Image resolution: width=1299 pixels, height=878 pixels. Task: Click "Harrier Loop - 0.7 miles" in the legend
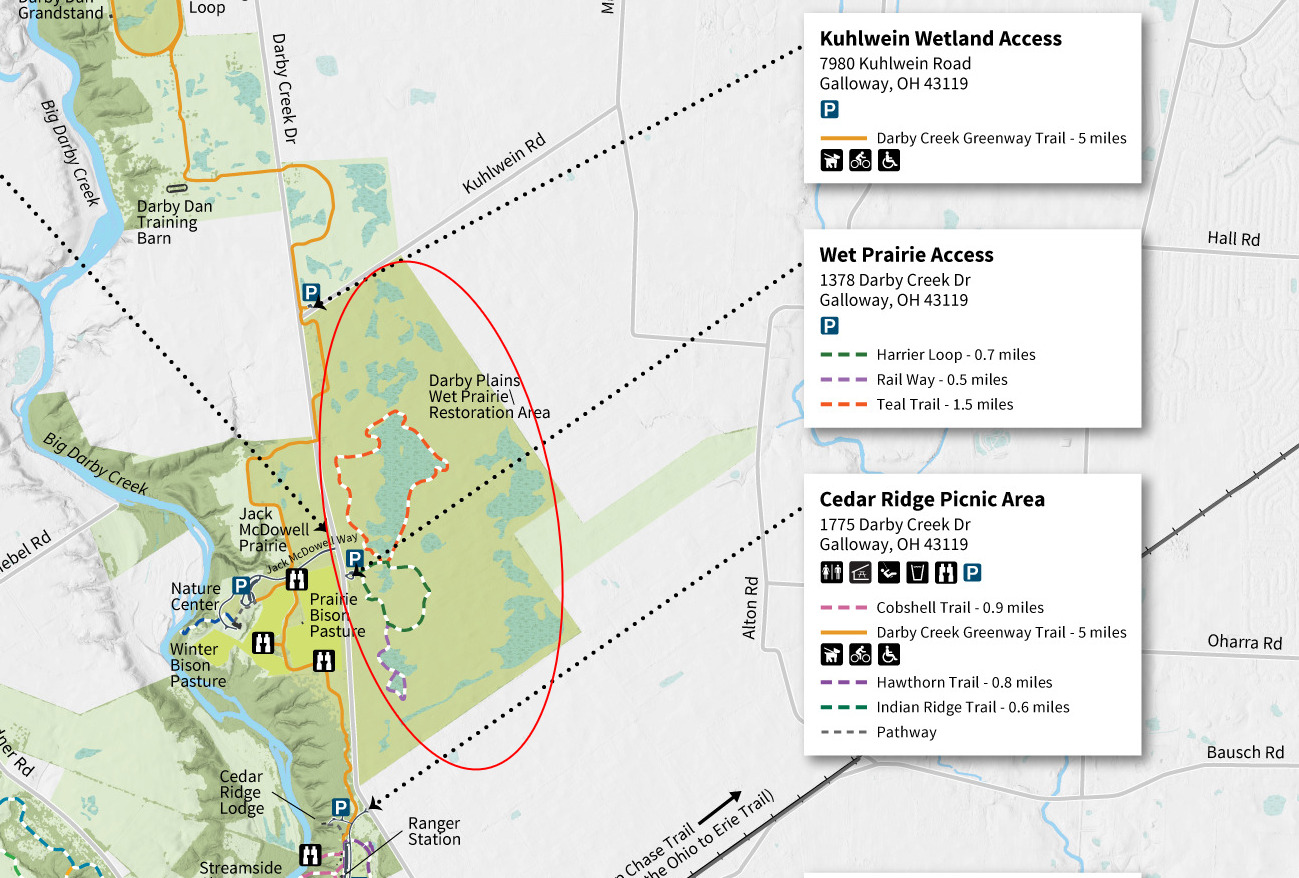click(956, 355)
